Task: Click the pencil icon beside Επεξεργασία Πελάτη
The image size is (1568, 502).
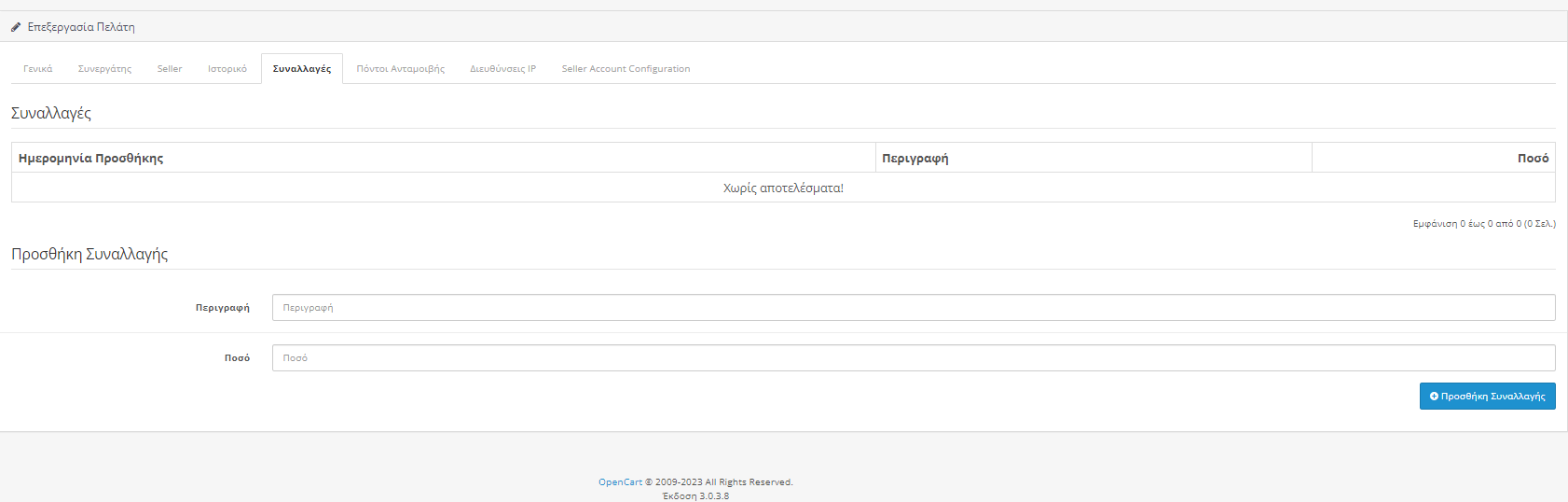Action: 16,27
